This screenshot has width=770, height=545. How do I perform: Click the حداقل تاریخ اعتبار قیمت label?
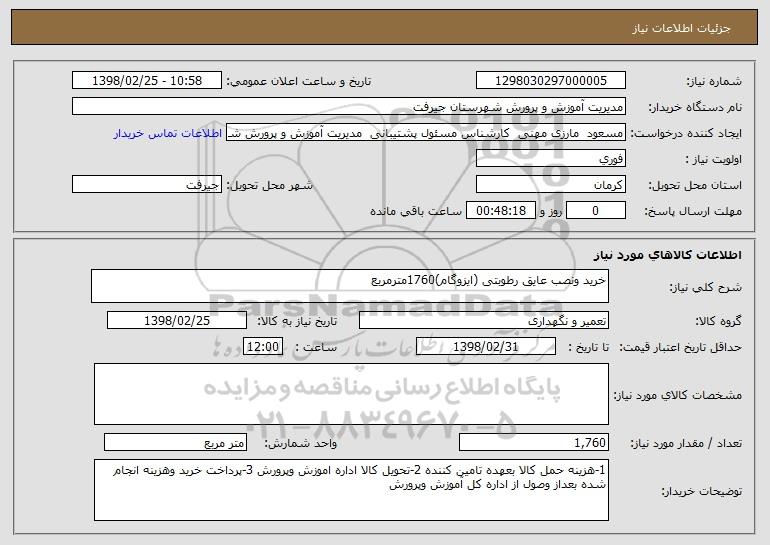point(680,348)
